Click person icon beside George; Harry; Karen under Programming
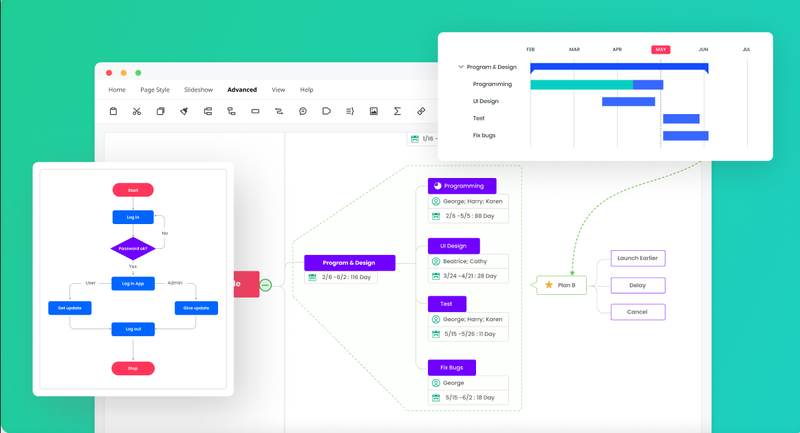 pyautogui.click(x=436, y=201)
